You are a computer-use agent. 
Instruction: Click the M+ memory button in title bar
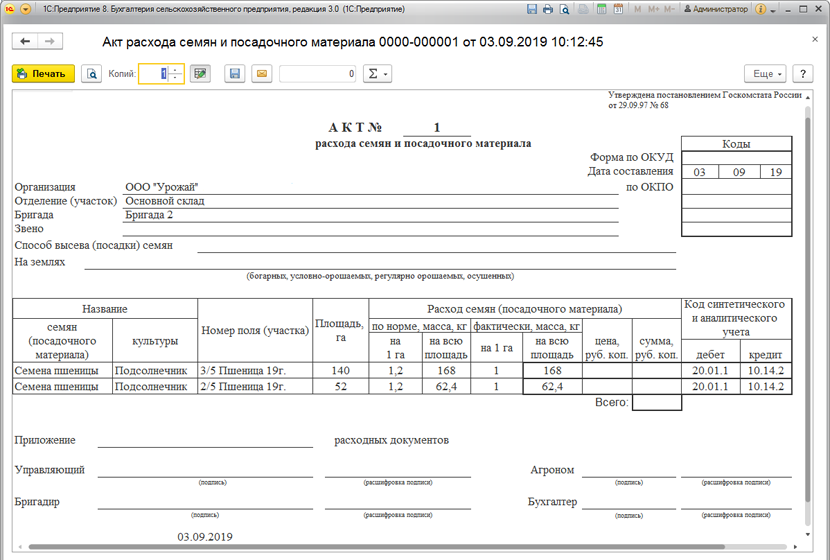653,9
